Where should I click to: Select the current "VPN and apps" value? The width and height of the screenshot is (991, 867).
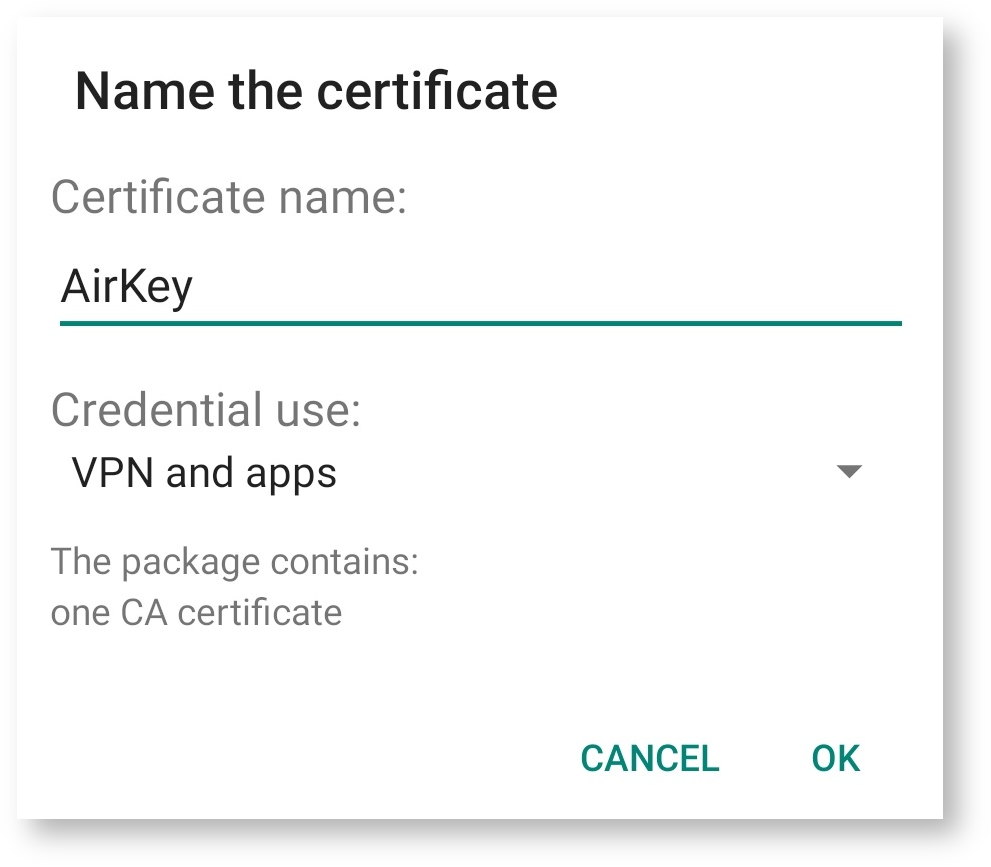(204, 473)
